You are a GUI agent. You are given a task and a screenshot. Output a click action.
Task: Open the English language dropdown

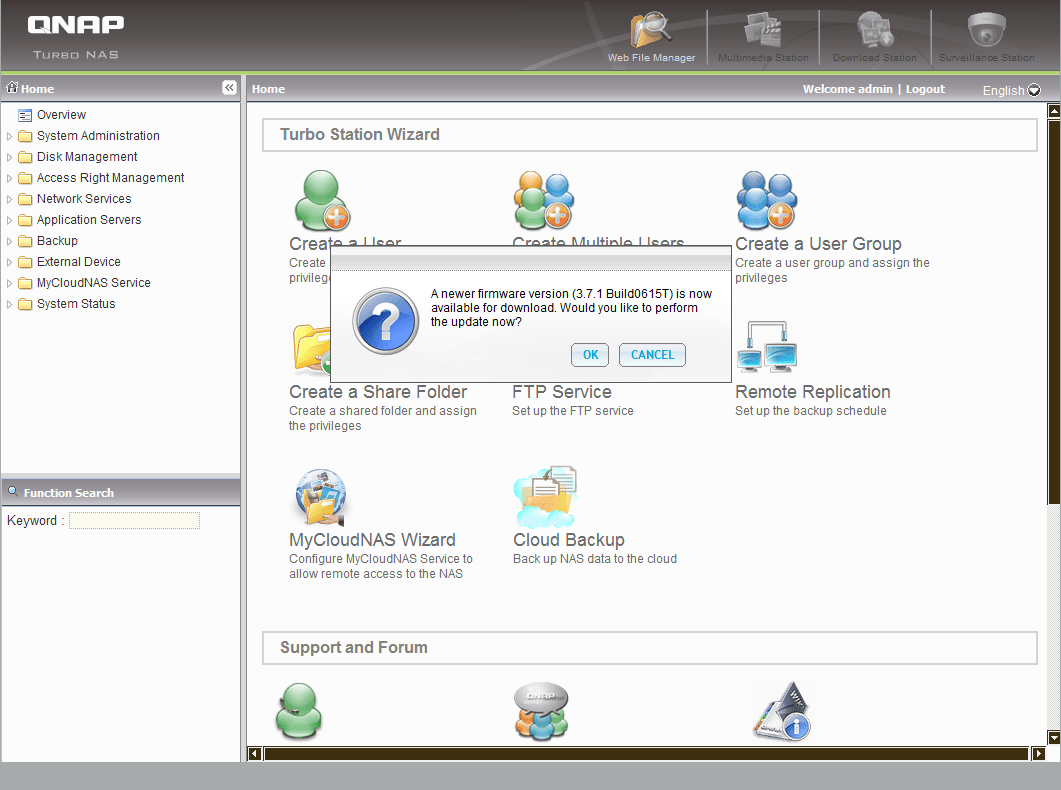(1011, 90)
